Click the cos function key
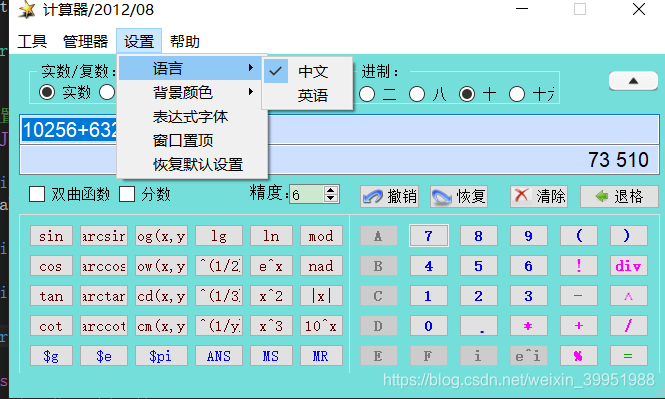The image size is (665, 399). (51, 266)
